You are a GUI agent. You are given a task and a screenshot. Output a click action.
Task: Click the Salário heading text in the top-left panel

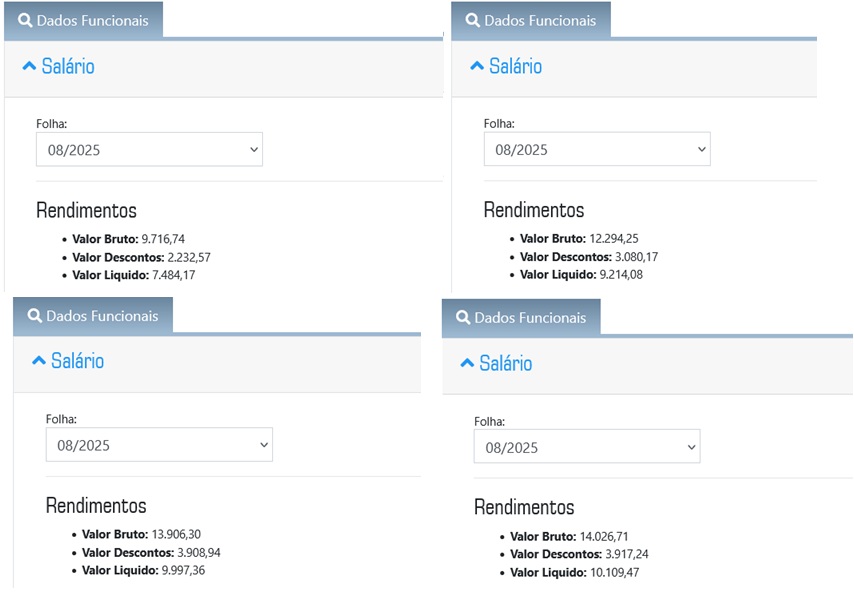[68, 66]
